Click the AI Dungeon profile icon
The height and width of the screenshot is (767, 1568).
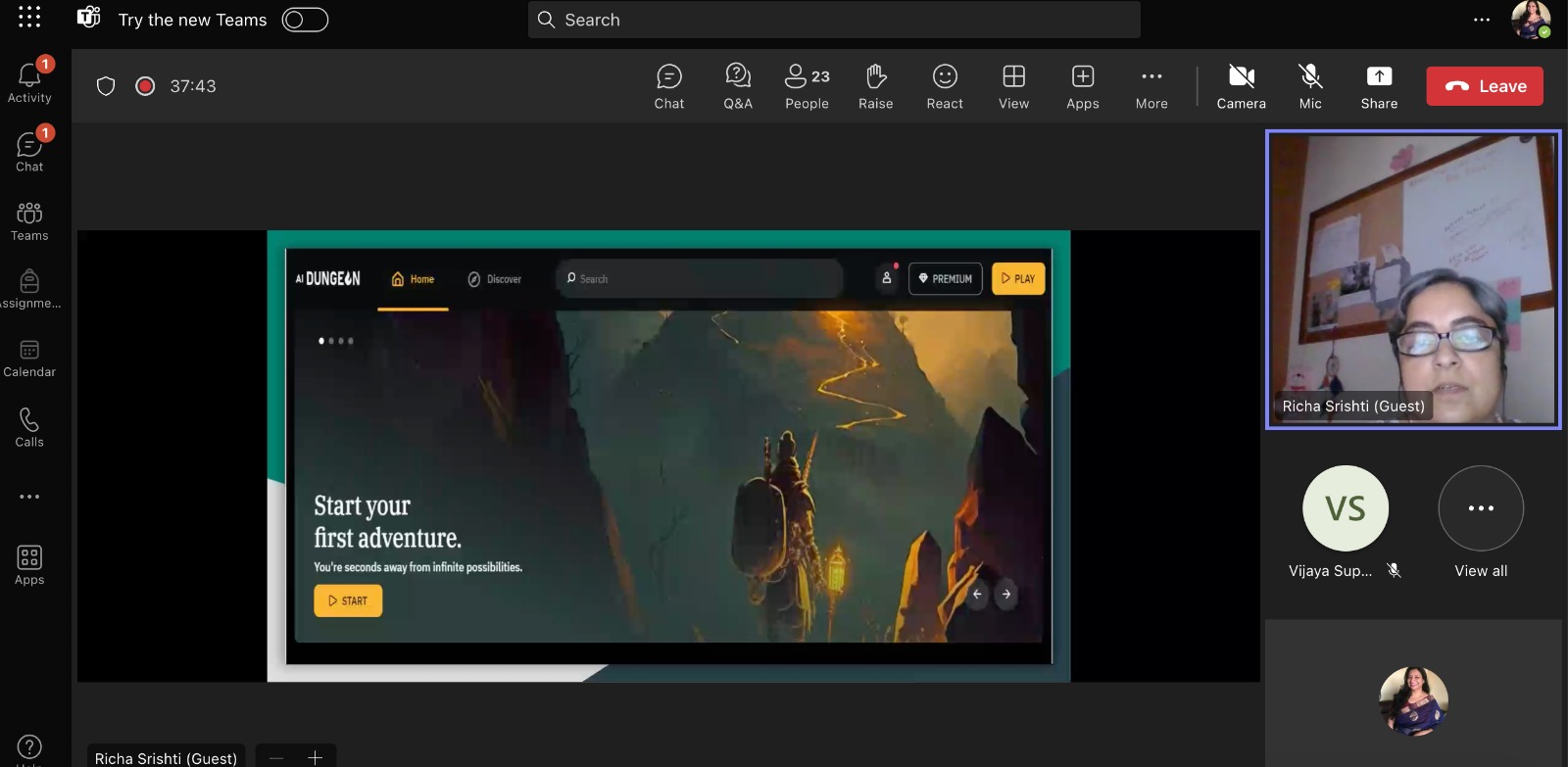(887, 278)
